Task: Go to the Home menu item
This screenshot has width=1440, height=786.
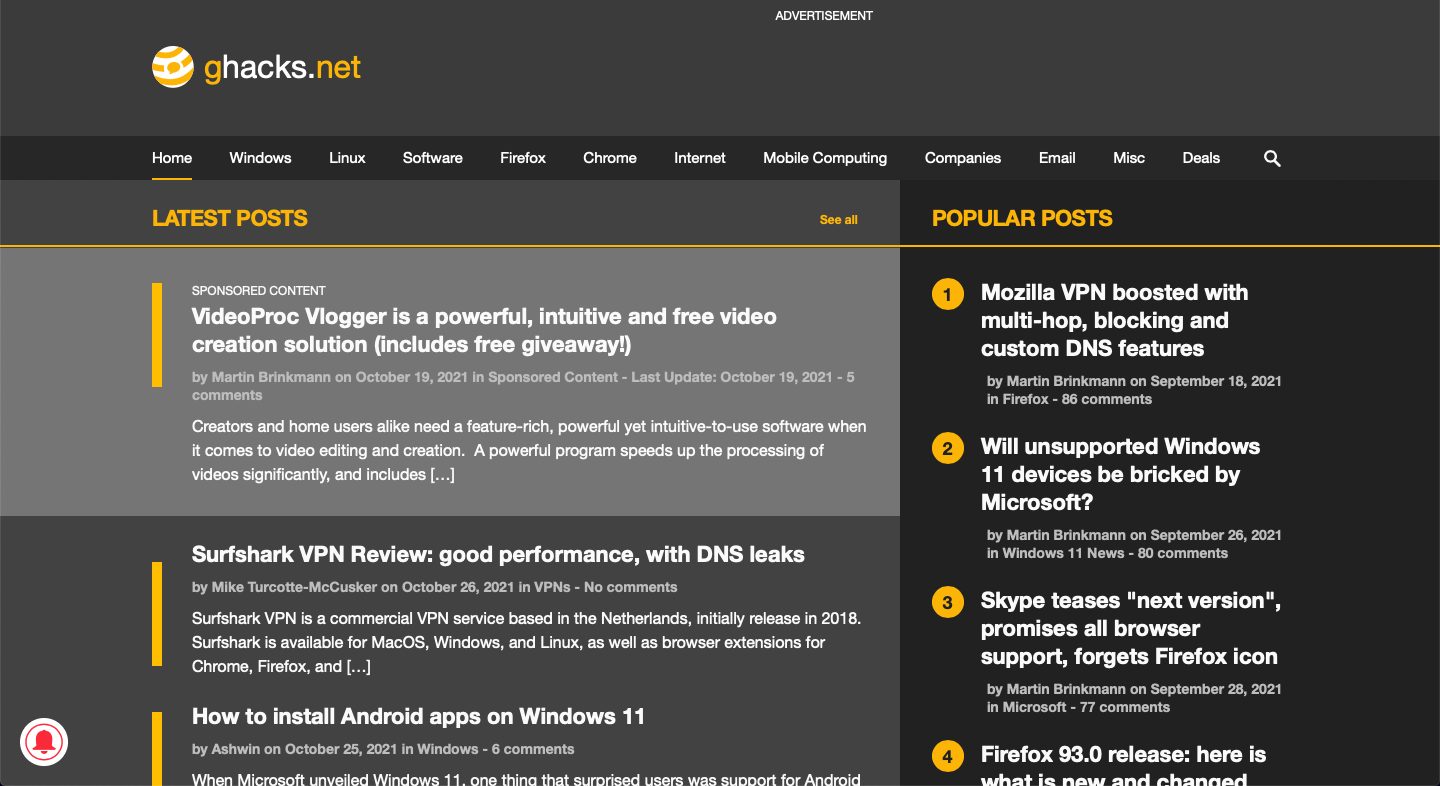Action: coord(172,158)
